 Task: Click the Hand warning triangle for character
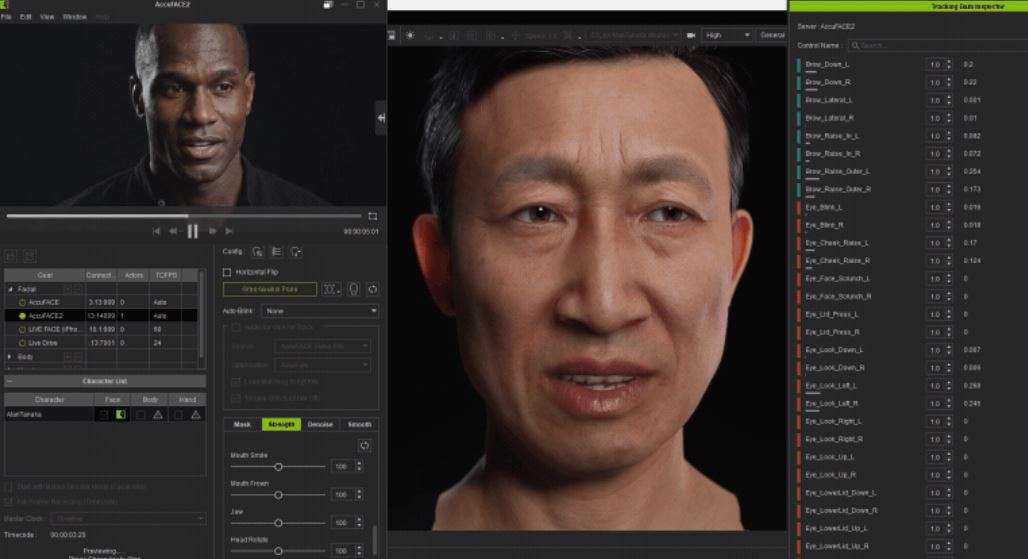click(x=195, y=415)
